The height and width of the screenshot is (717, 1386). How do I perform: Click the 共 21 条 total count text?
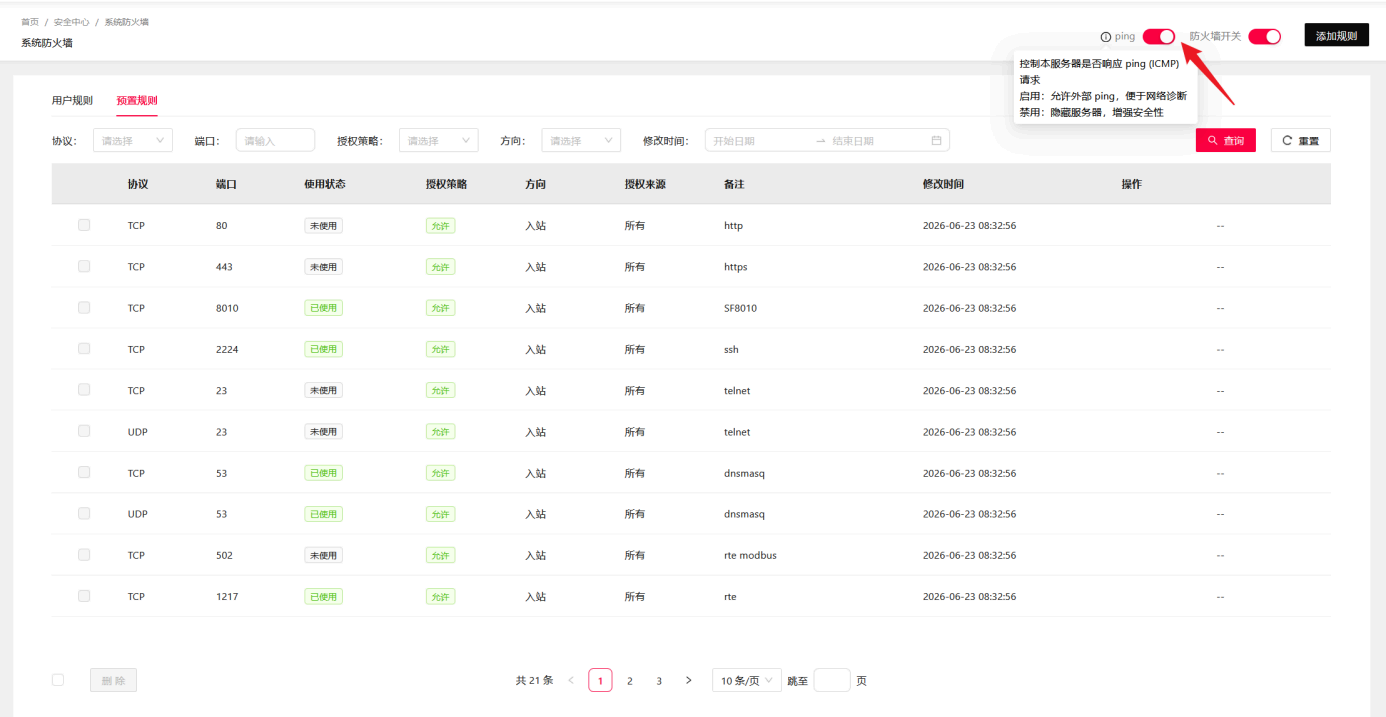click(x=534, y=681)
